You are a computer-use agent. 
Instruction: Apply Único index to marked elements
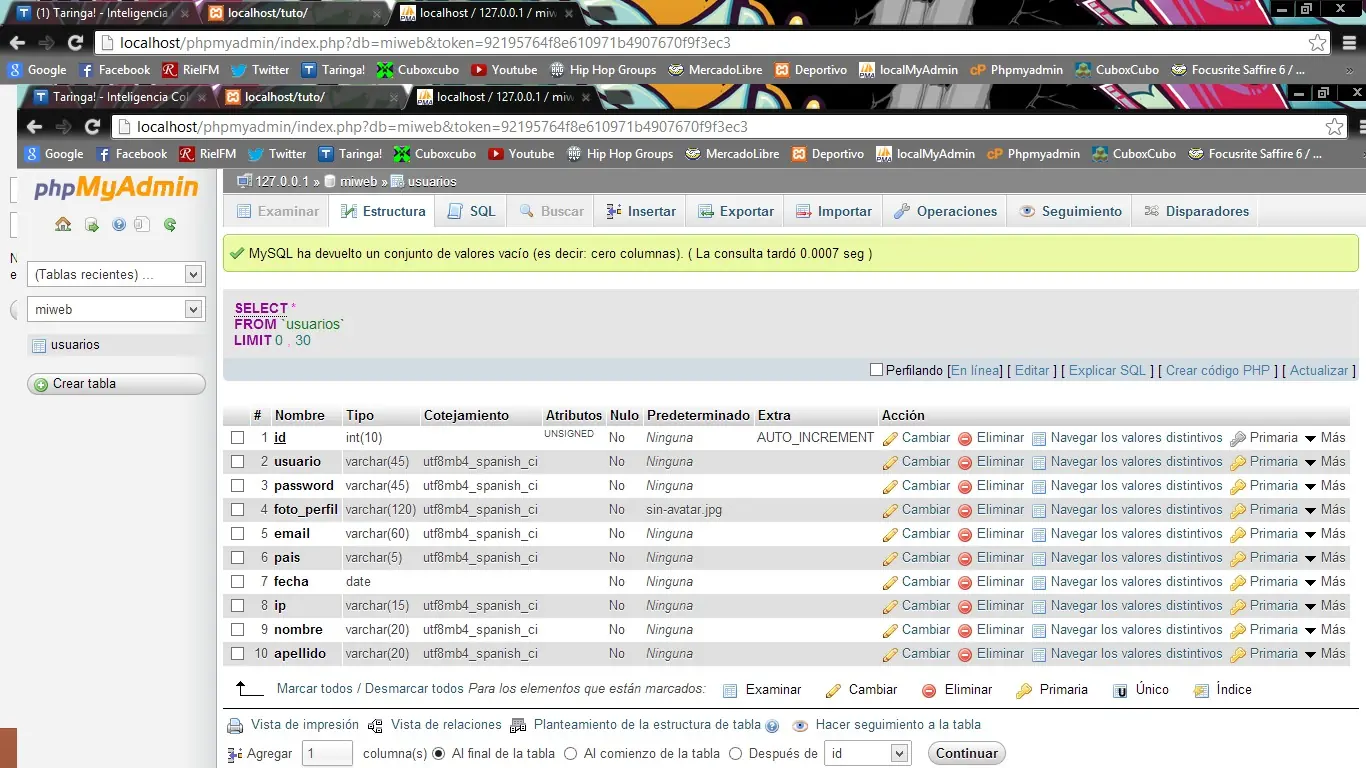pyautogui.click(x=1120, y=690)
